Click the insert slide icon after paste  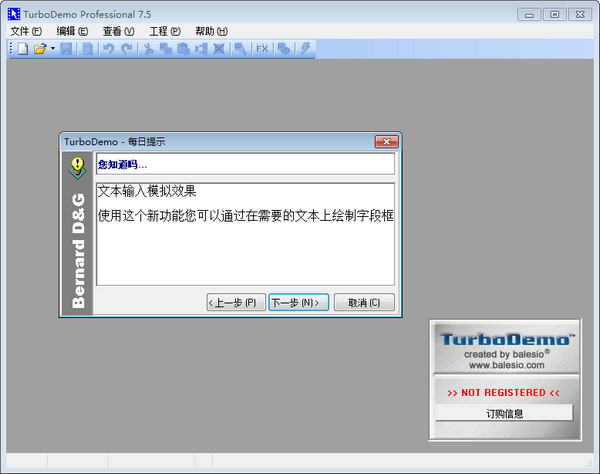pos(201,49)
